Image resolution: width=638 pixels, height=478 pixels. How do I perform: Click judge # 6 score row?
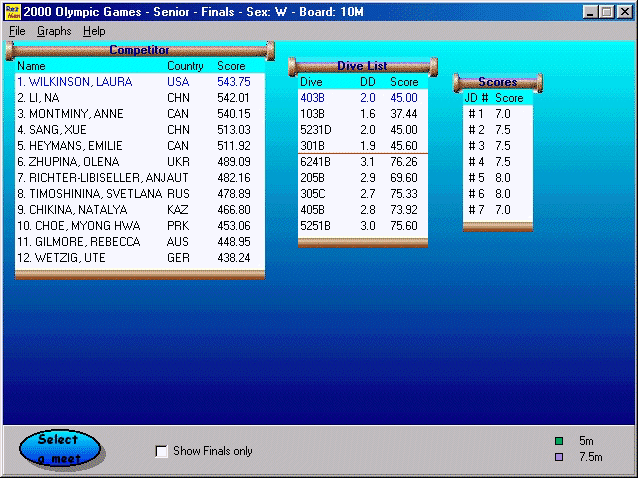[498, 194]
